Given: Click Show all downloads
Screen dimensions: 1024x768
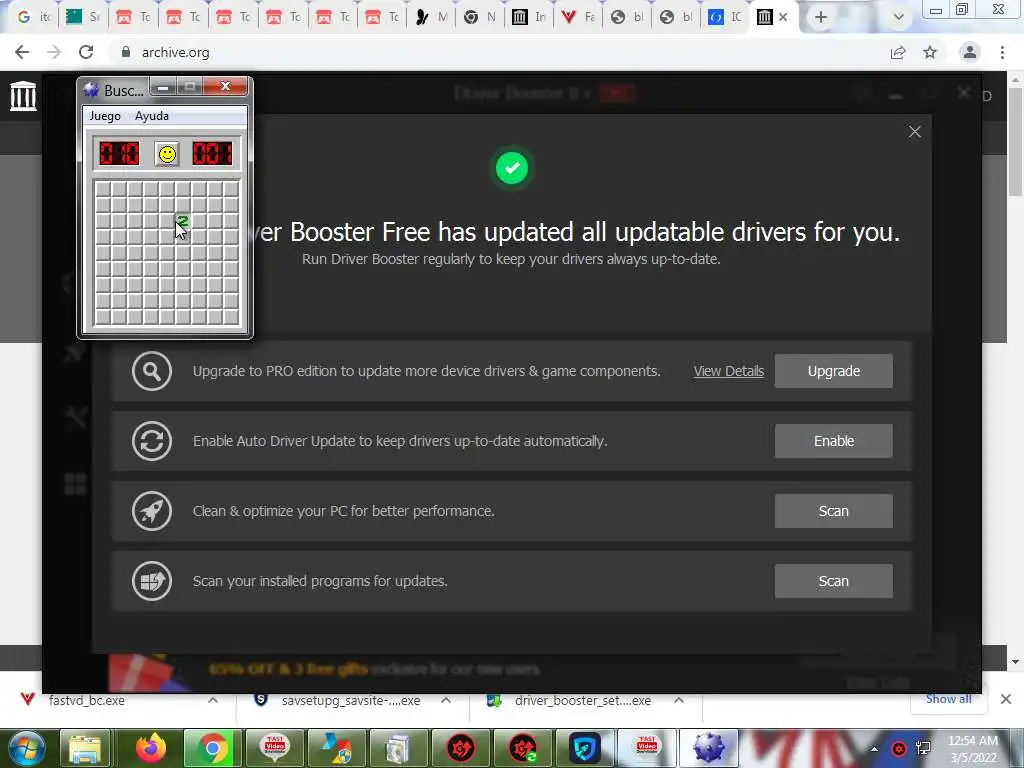Looking at the screenshot, I should tap(948, 699).
